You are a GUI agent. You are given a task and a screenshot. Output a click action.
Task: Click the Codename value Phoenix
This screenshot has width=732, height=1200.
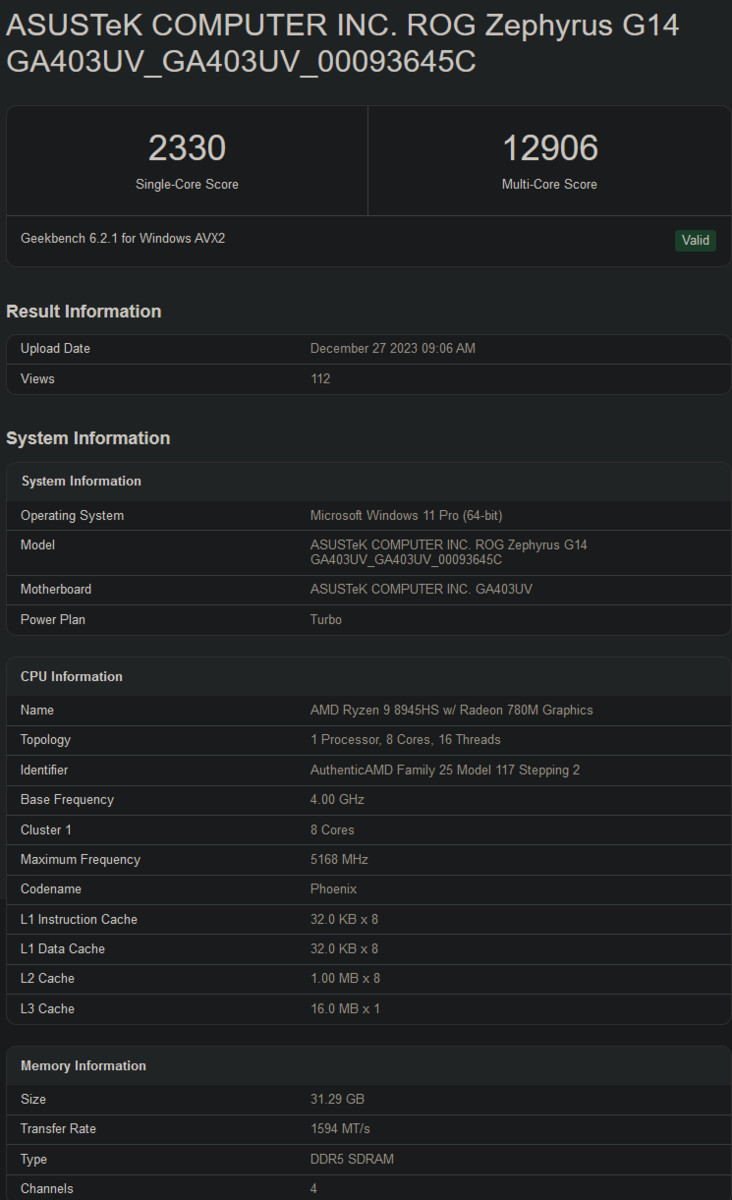[333, 889]
